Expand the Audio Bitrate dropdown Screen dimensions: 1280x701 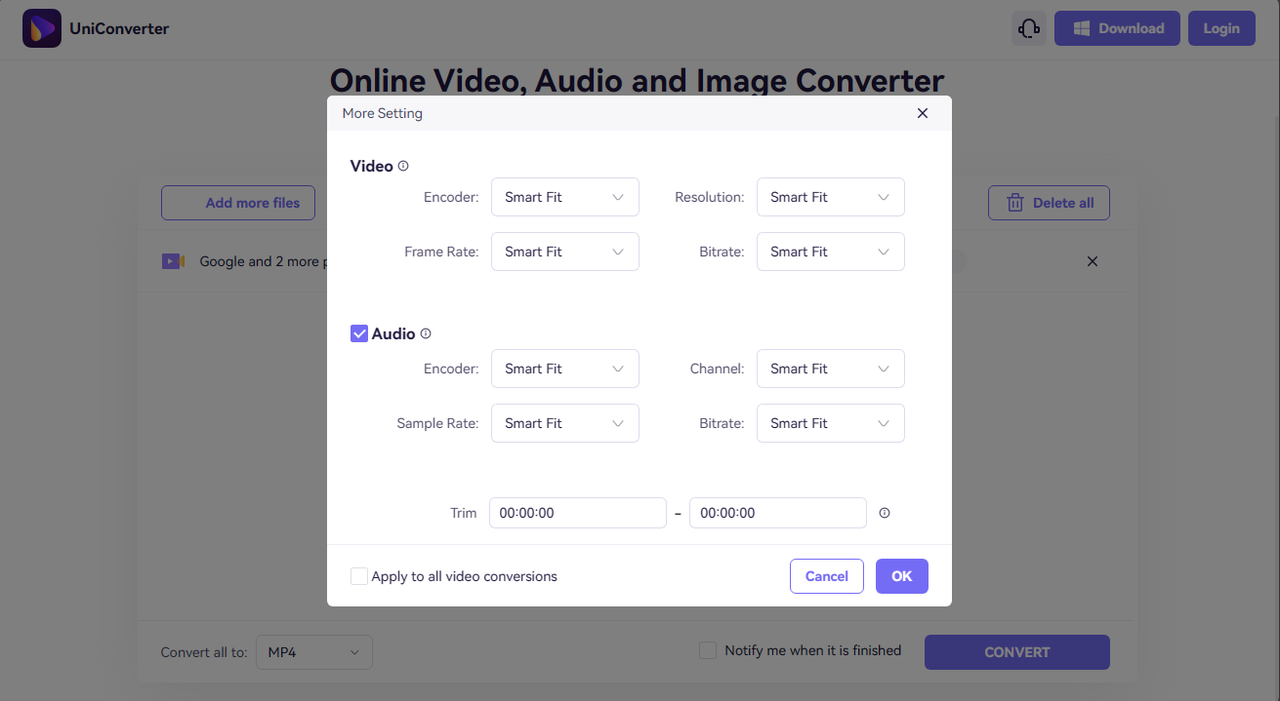coord(831,423)
